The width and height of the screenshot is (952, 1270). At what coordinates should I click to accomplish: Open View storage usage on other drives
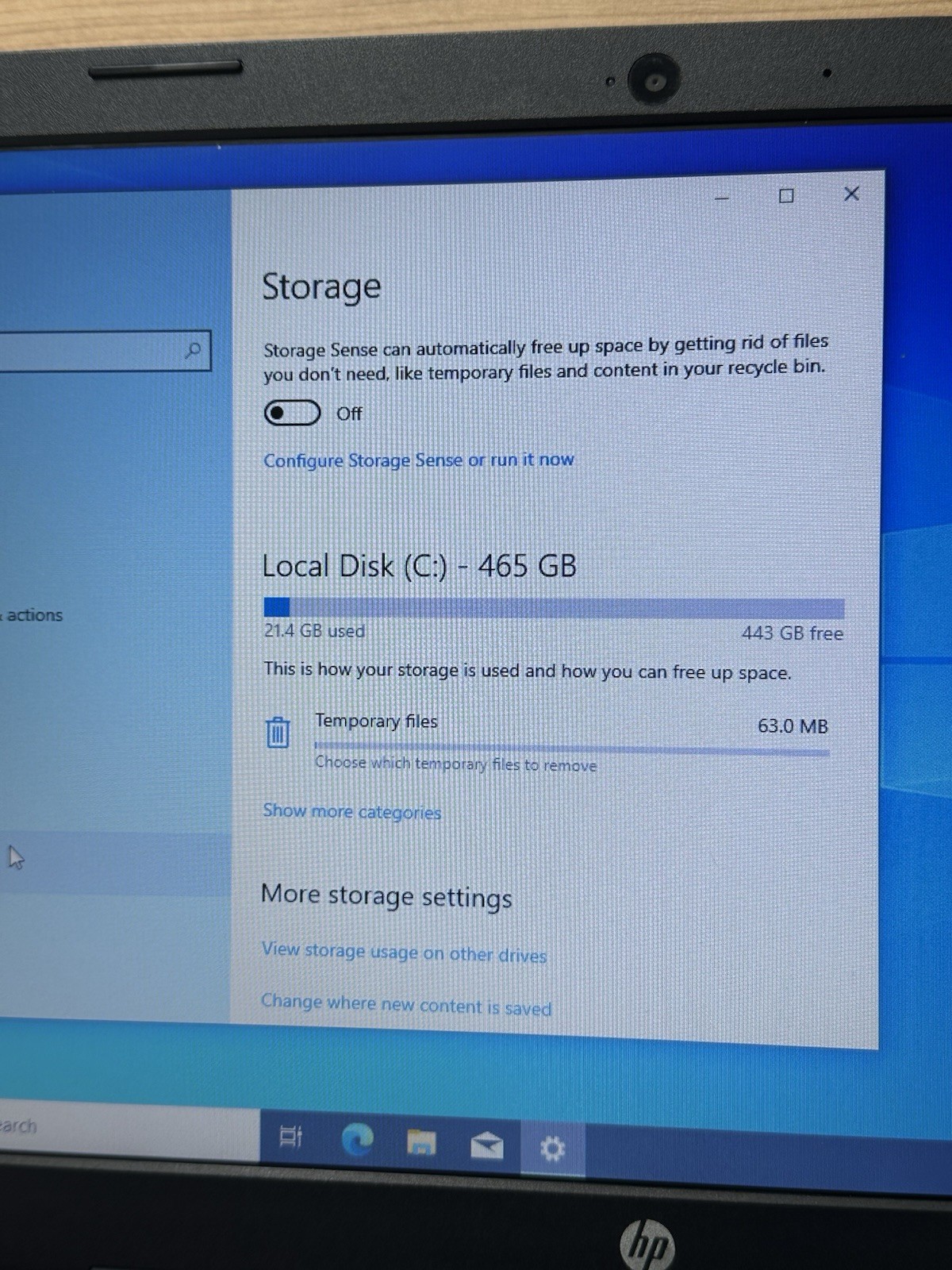click(404, 952)
